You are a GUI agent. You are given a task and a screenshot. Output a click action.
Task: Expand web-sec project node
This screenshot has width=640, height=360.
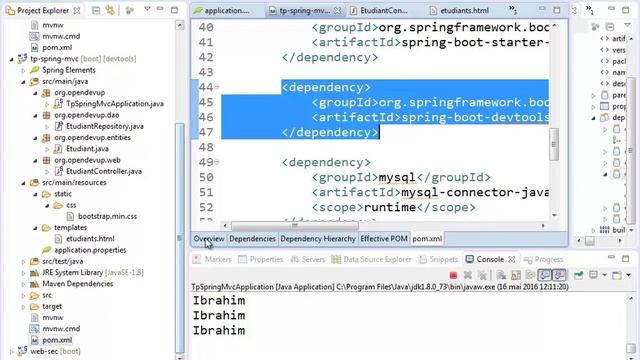(x=11, y=352)
